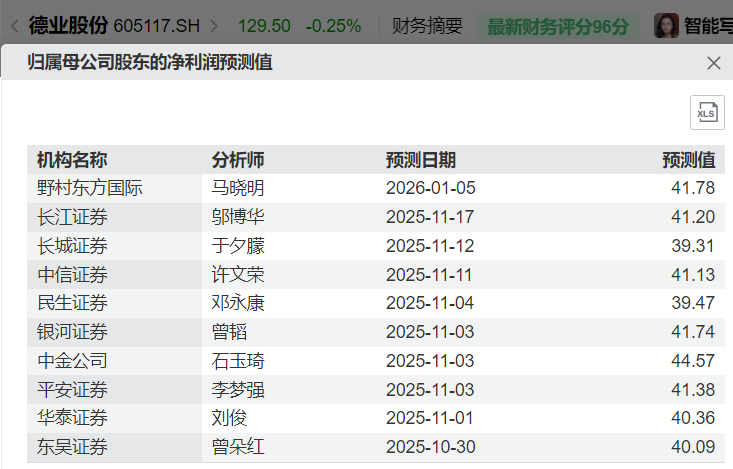This screenshot has height=469, width=733.
Task: Click analyst 邬博华
Action: pos(237,217)
